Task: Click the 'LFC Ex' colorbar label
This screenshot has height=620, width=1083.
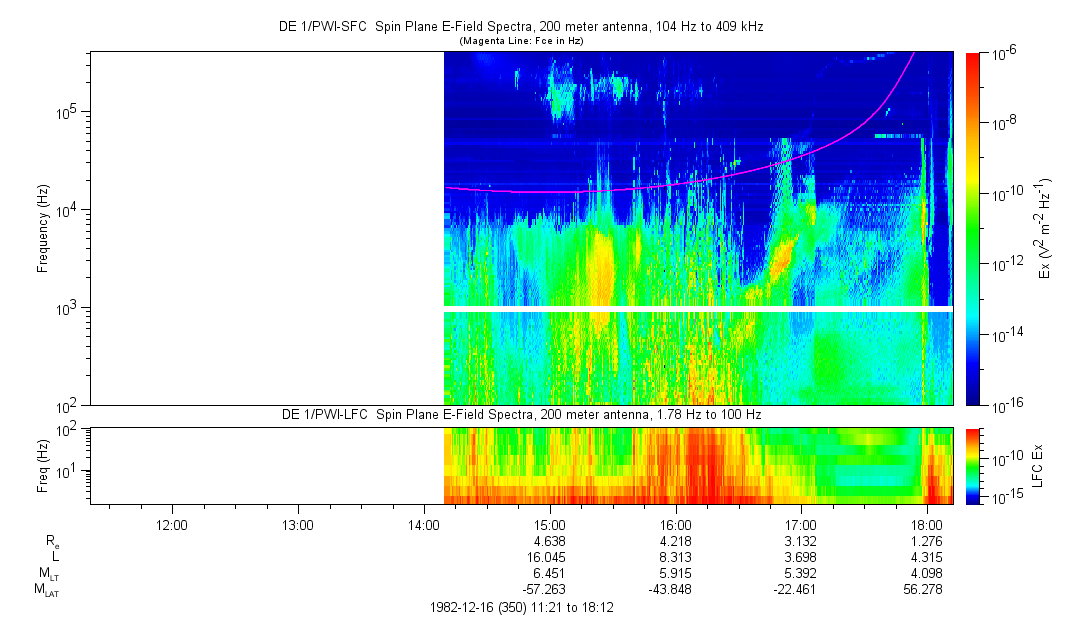Action: click(x=1040, y=464)
